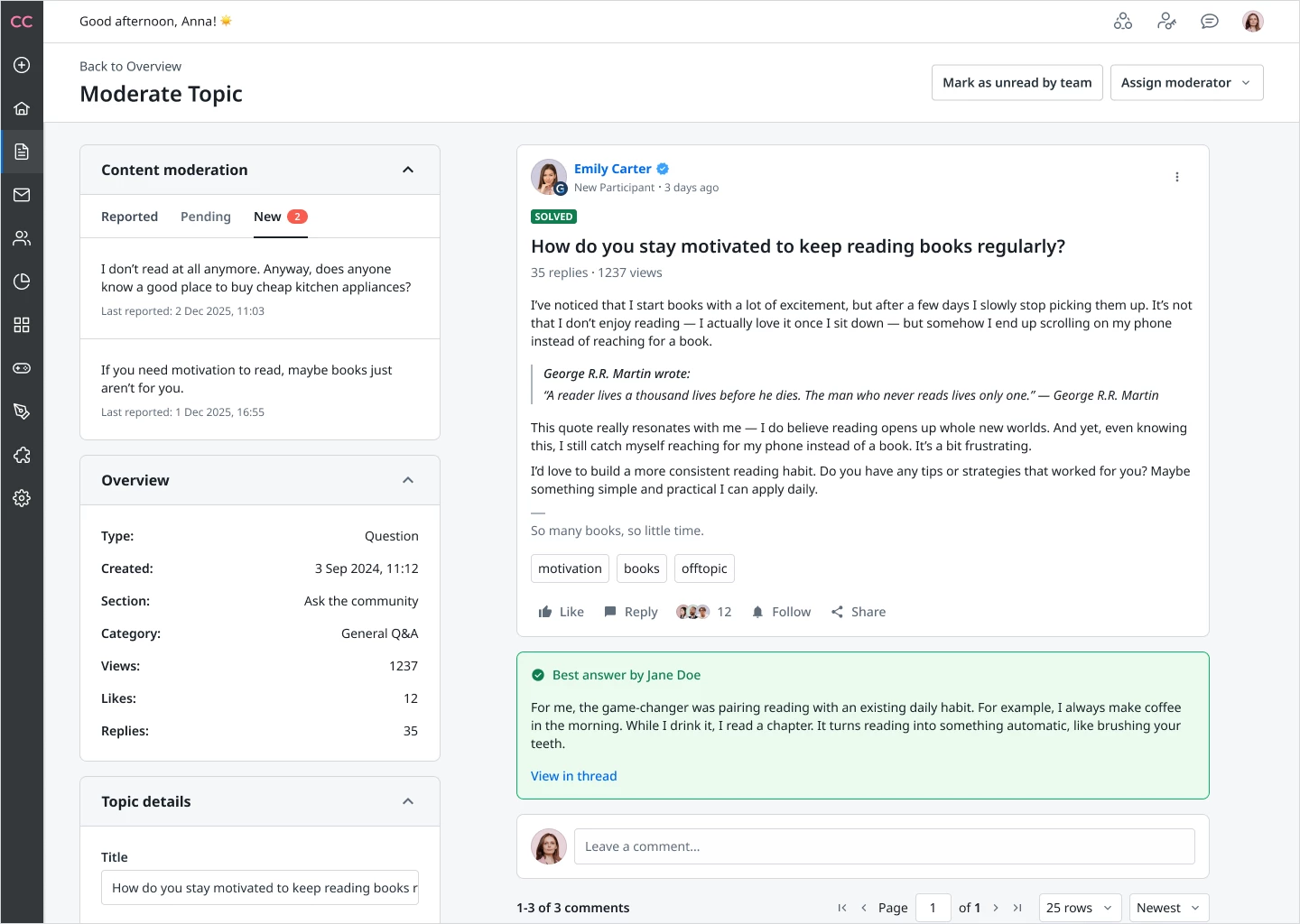Click the pie chart analytics sidebar icon
Viewport: 1300px width, 924px height.
22,282
